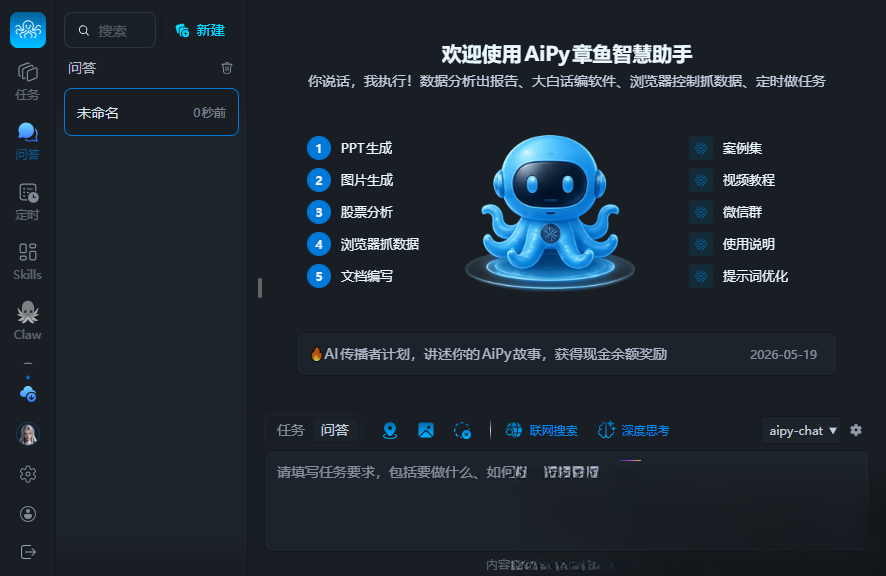This screenshot has height=576, width=886.
Task: Click the account circle icon in sidebar
Action: click(x=28, y=514)
